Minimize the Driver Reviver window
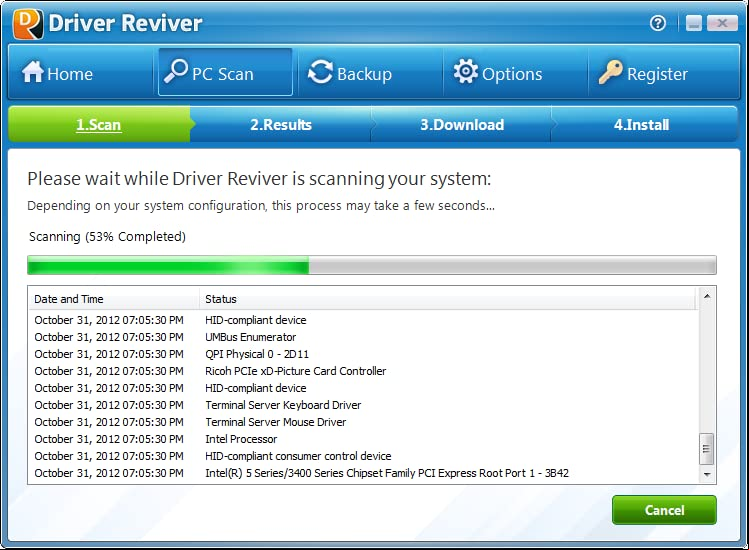Screen dimensions: 749x550 pyautogui.click(x=694, y=23)
